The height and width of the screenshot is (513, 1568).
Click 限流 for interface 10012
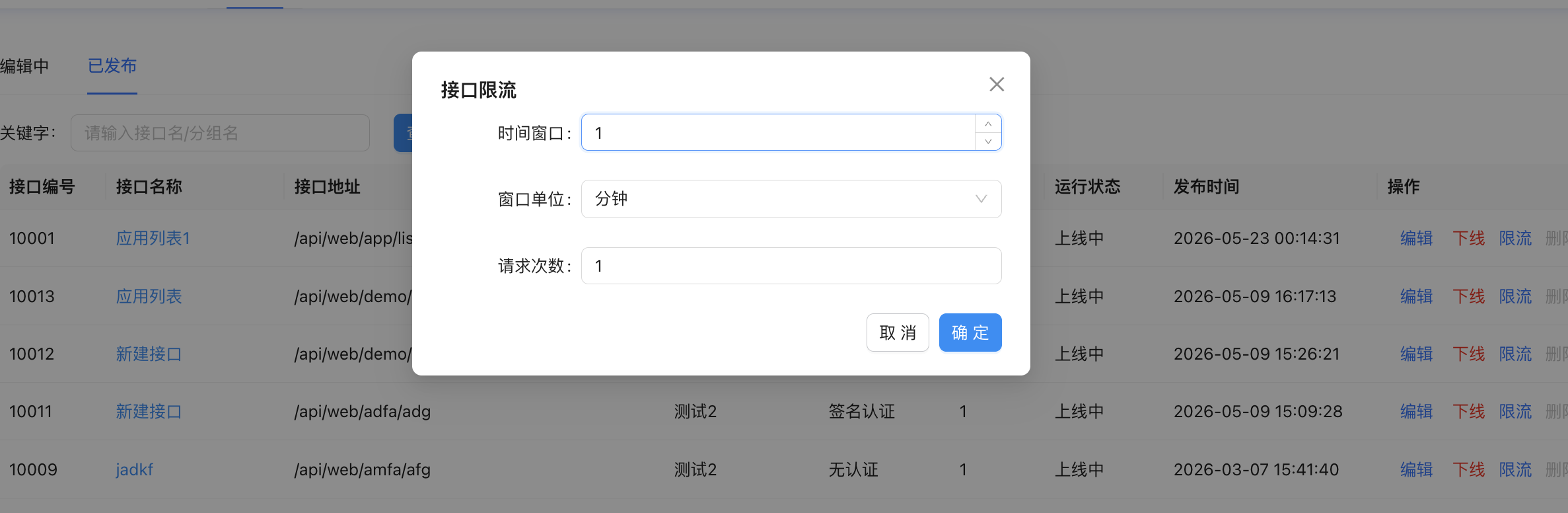[x=1516, y=354]
